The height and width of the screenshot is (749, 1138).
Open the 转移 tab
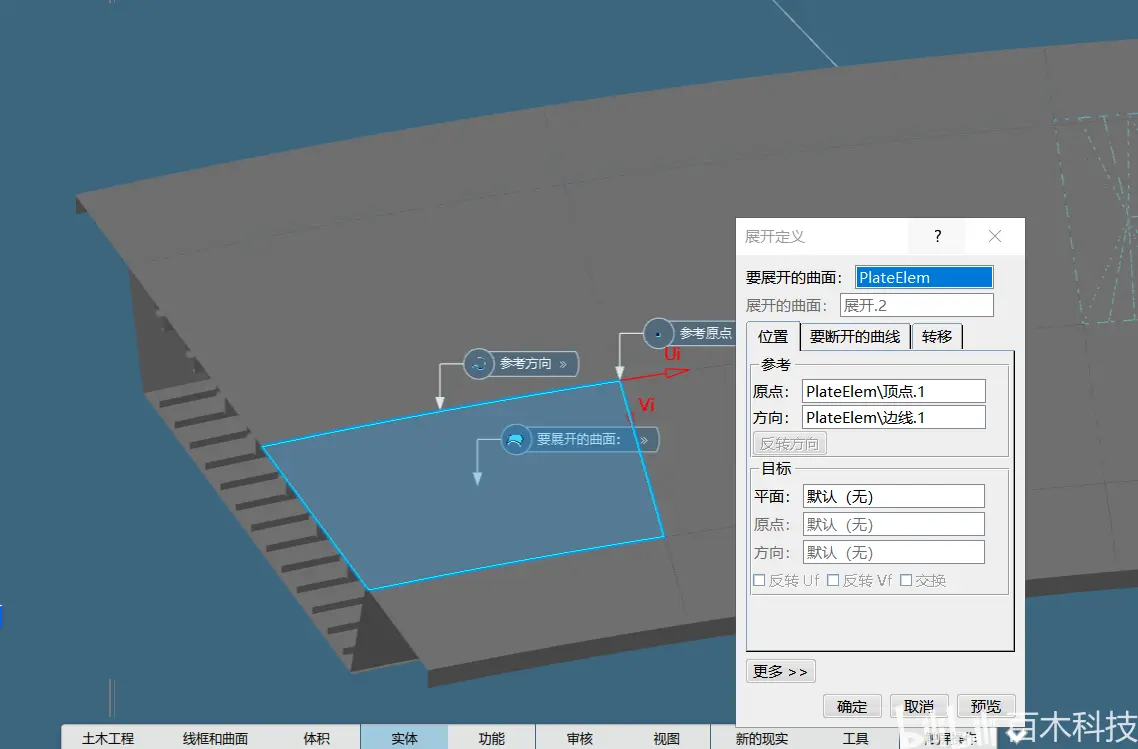(x=937, y=337)
